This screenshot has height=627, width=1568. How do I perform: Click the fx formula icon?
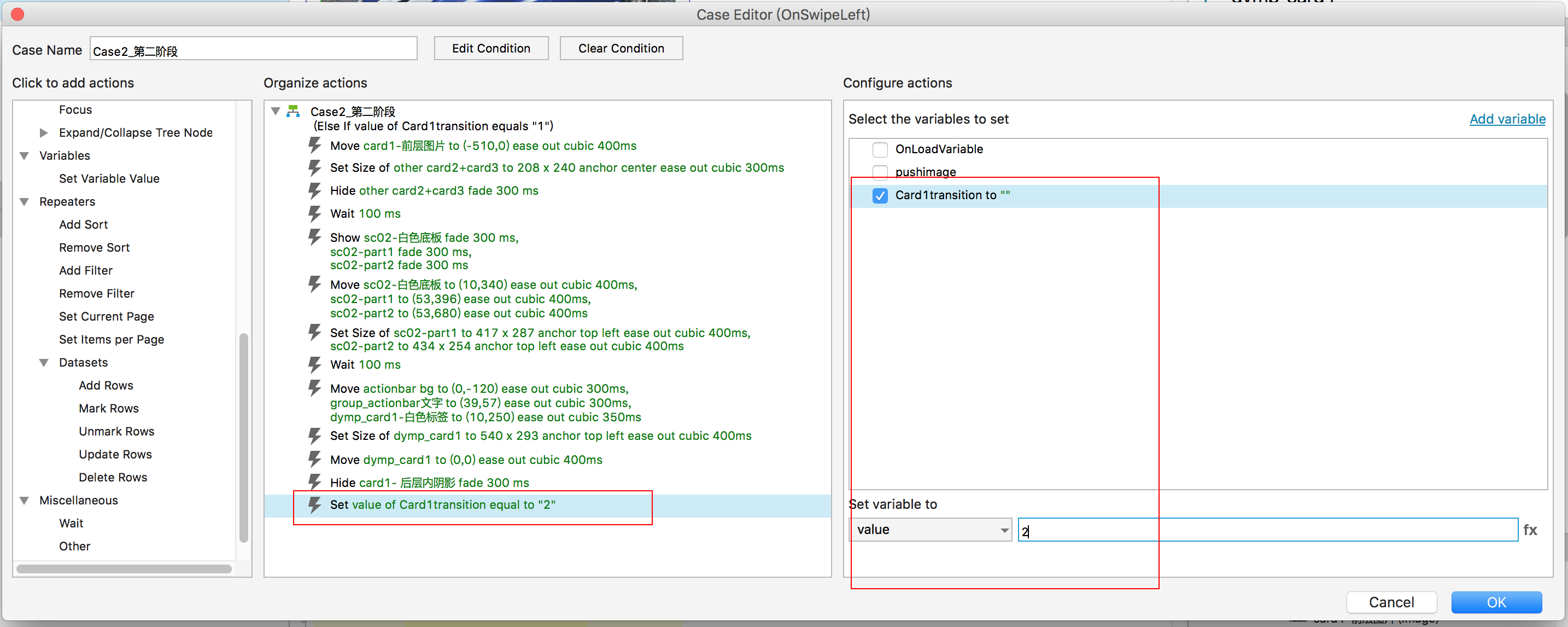[1529, 530]
